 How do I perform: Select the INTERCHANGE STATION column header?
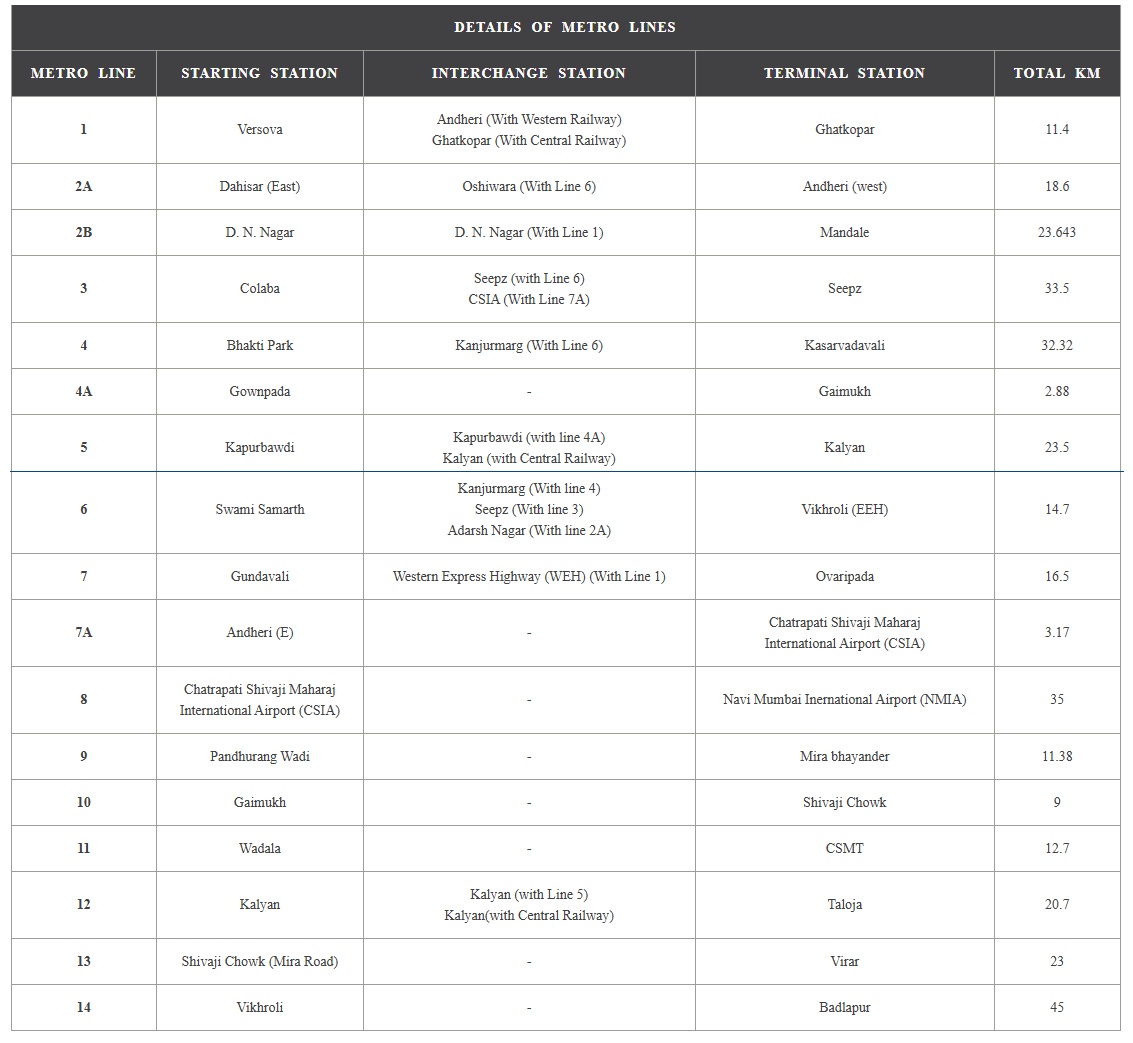point(528,73)
